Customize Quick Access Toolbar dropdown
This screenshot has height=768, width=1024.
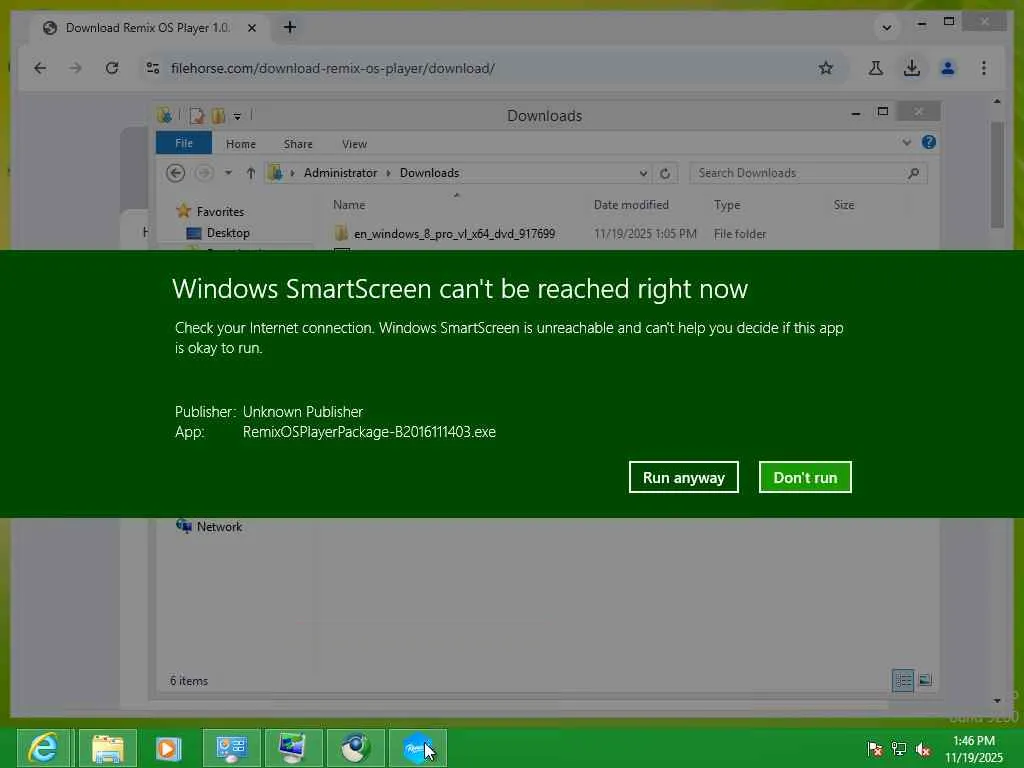(238, 116)
